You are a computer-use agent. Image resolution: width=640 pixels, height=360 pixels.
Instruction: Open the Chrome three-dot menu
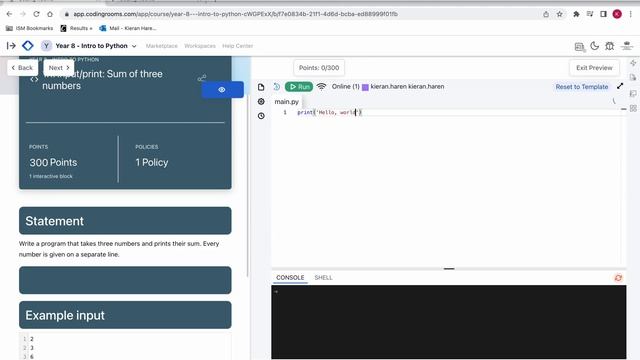(x=631, y=14)
